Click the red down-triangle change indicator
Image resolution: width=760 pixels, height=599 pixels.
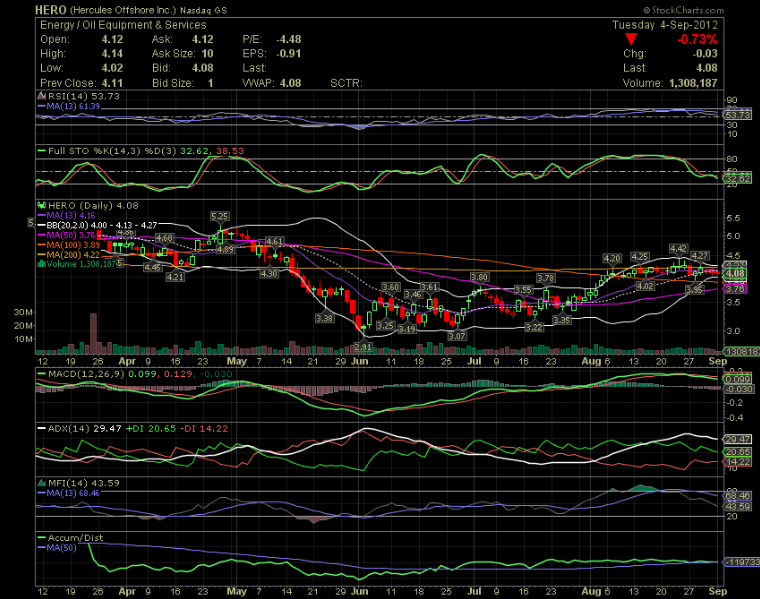click(631, 40)
